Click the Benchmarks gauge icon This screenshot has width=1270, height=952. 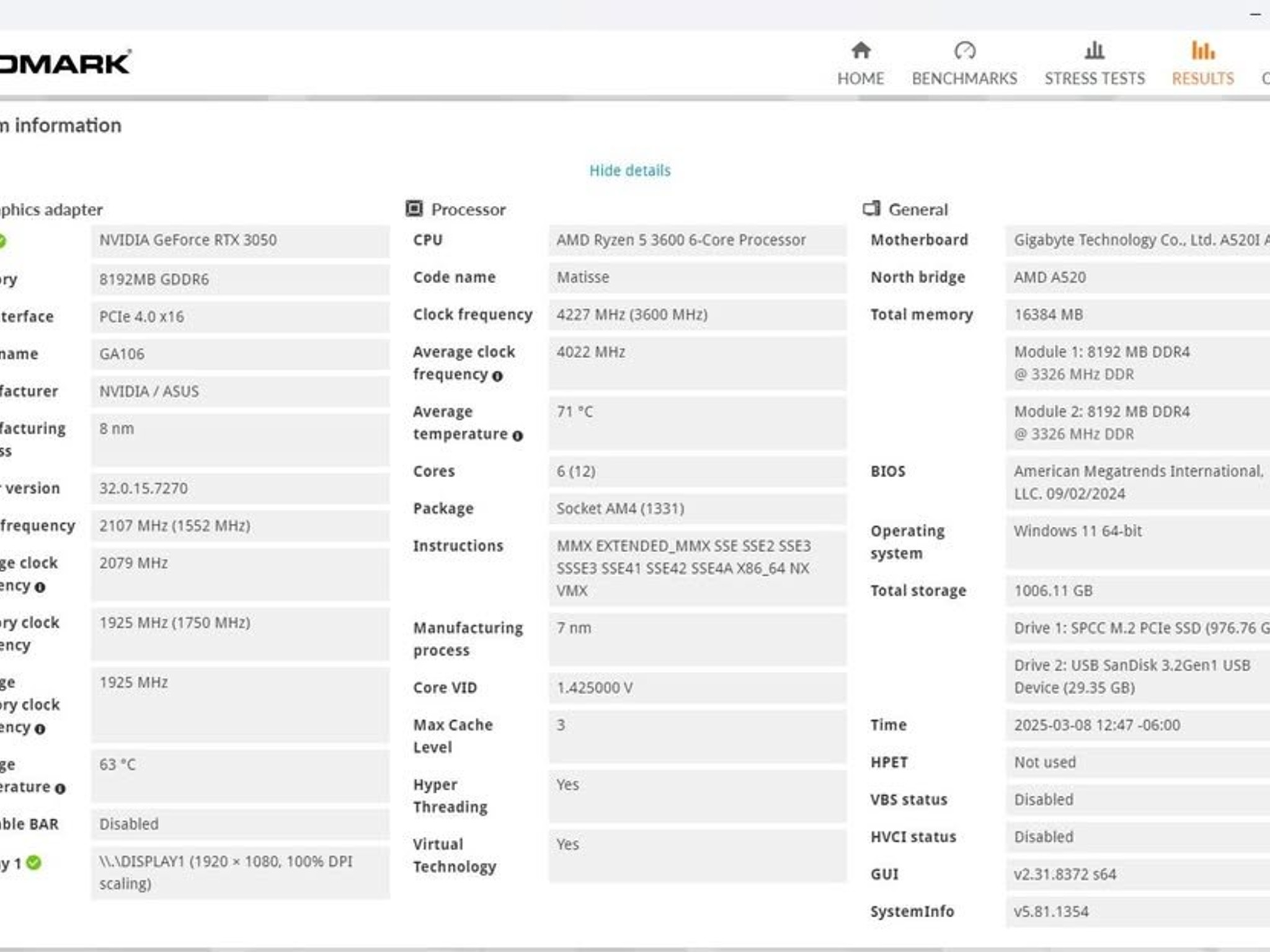[965, 50]
